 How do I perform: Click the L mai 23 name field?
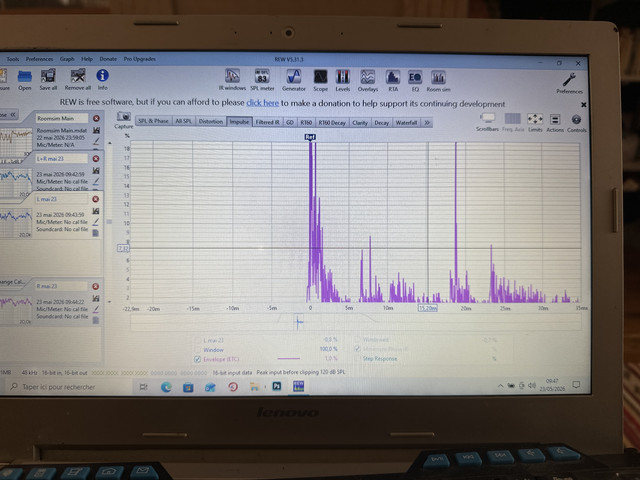coord(62,199)
